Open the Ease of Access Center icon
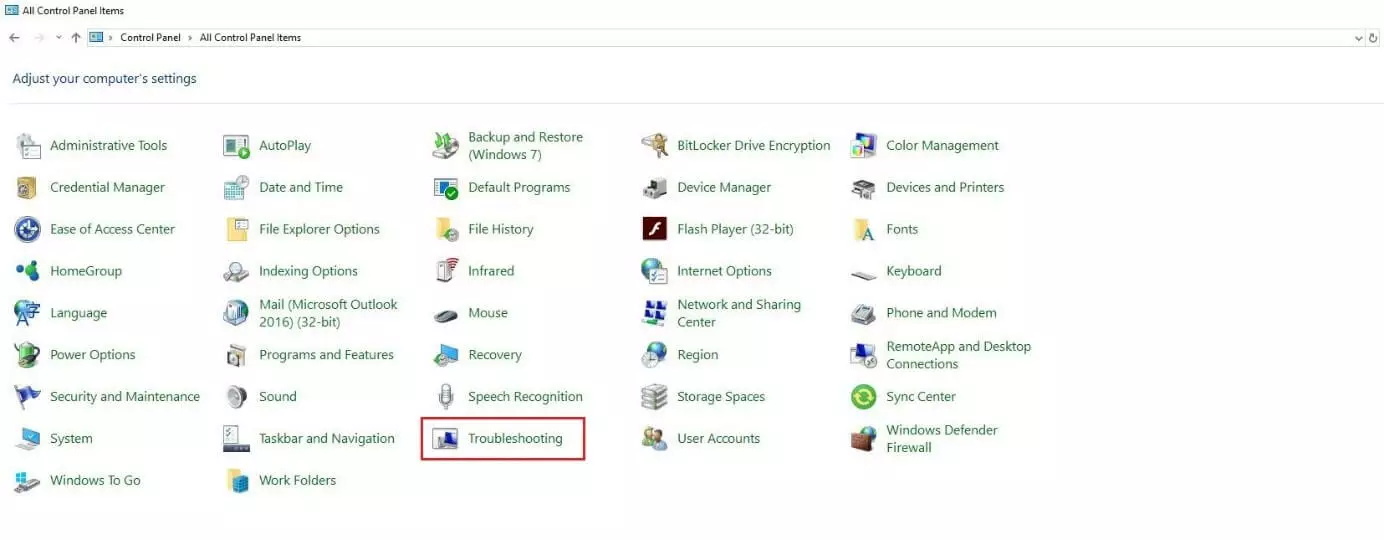This screenshot has height=540, width=1384. (28, 230)
